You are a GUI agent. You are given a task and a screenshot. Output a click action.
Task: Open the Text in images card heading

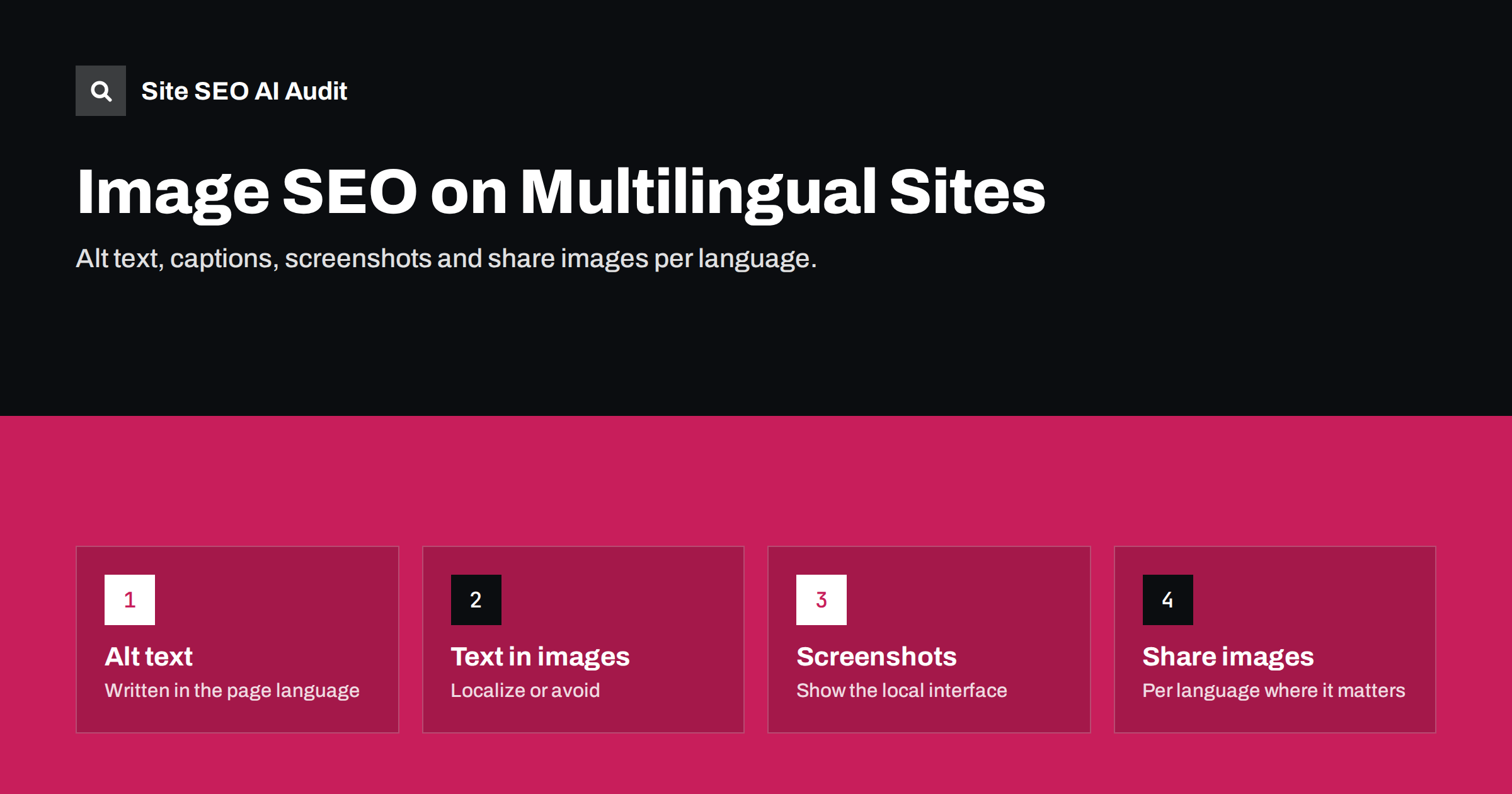(540, 657)
